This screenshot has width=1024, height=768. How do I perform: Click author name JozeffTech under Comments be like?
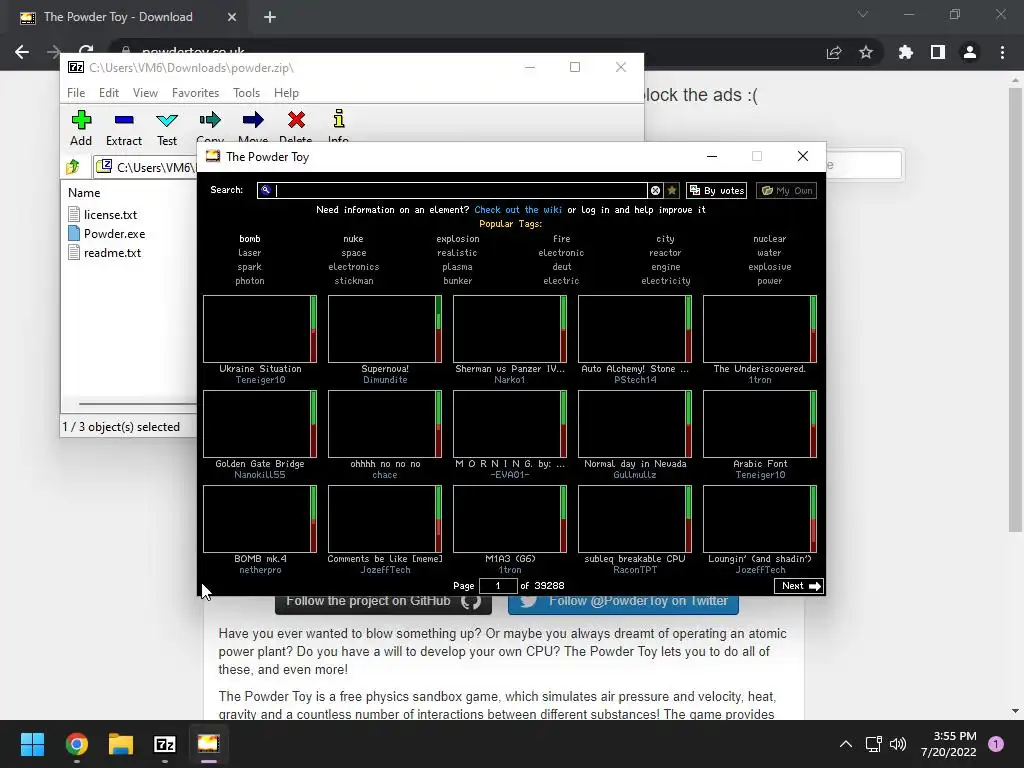385,570
